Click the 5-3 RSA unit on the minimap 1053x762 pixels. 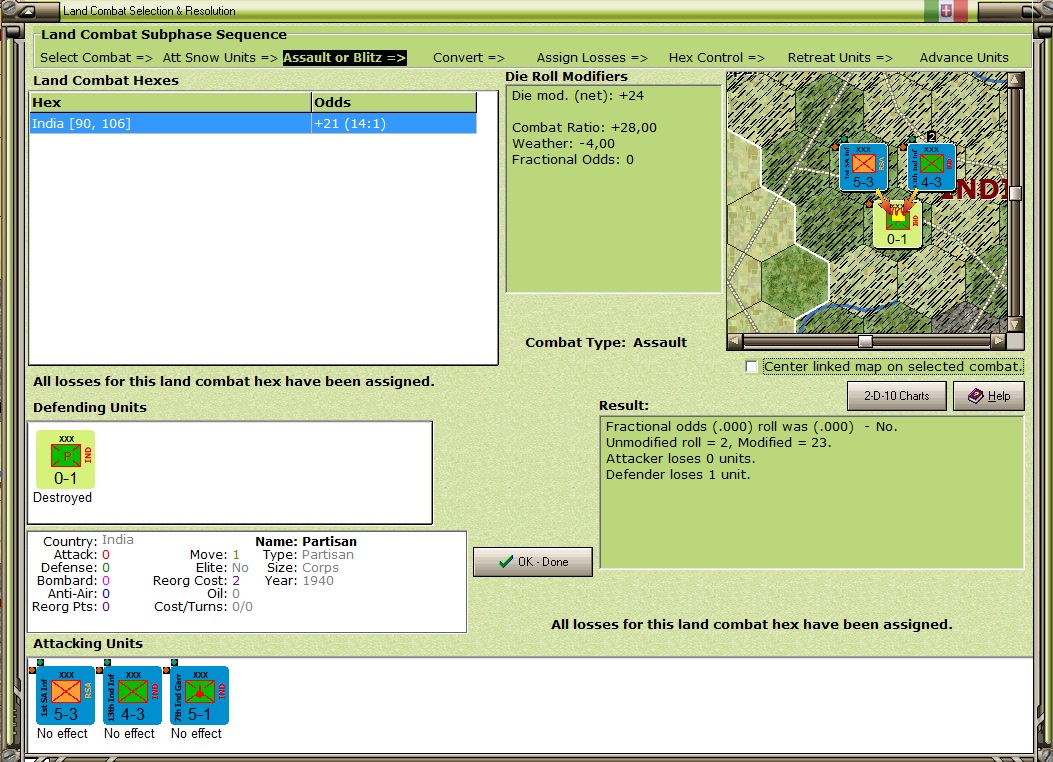point(864,166)
